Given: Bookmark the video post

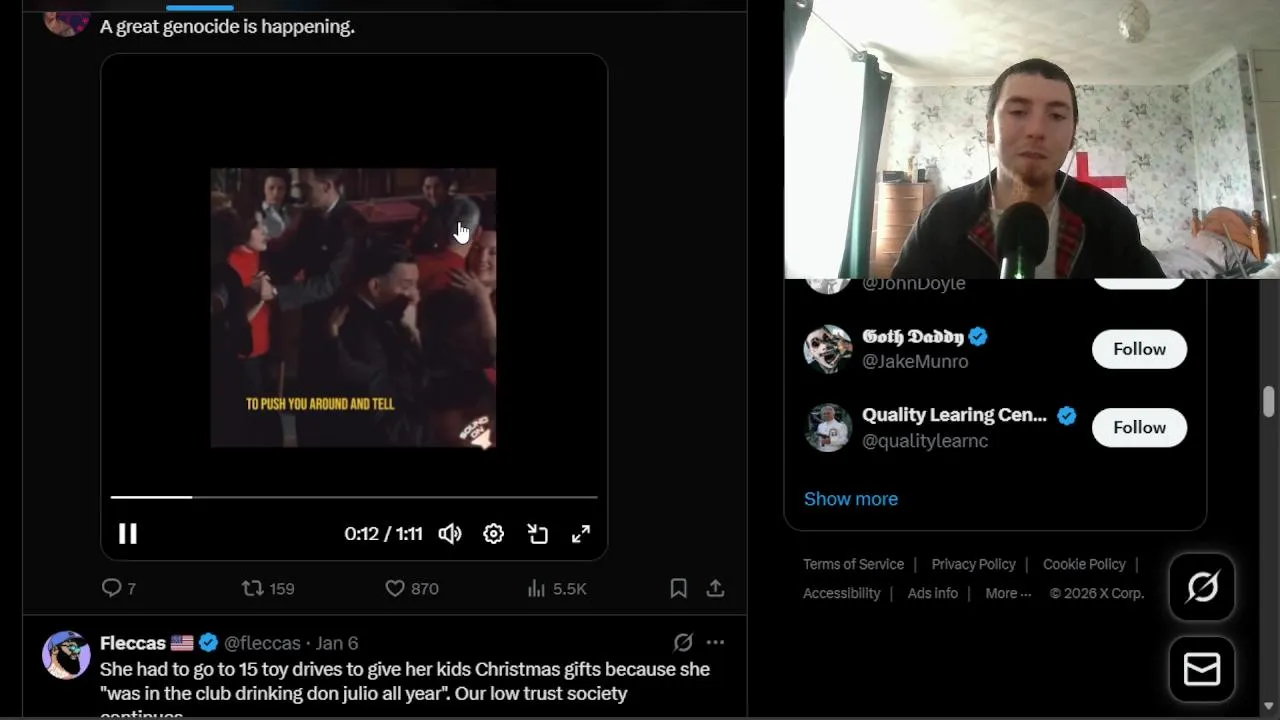Looking at the screenshot, I should pyautogui.click(x=678, y=588).
